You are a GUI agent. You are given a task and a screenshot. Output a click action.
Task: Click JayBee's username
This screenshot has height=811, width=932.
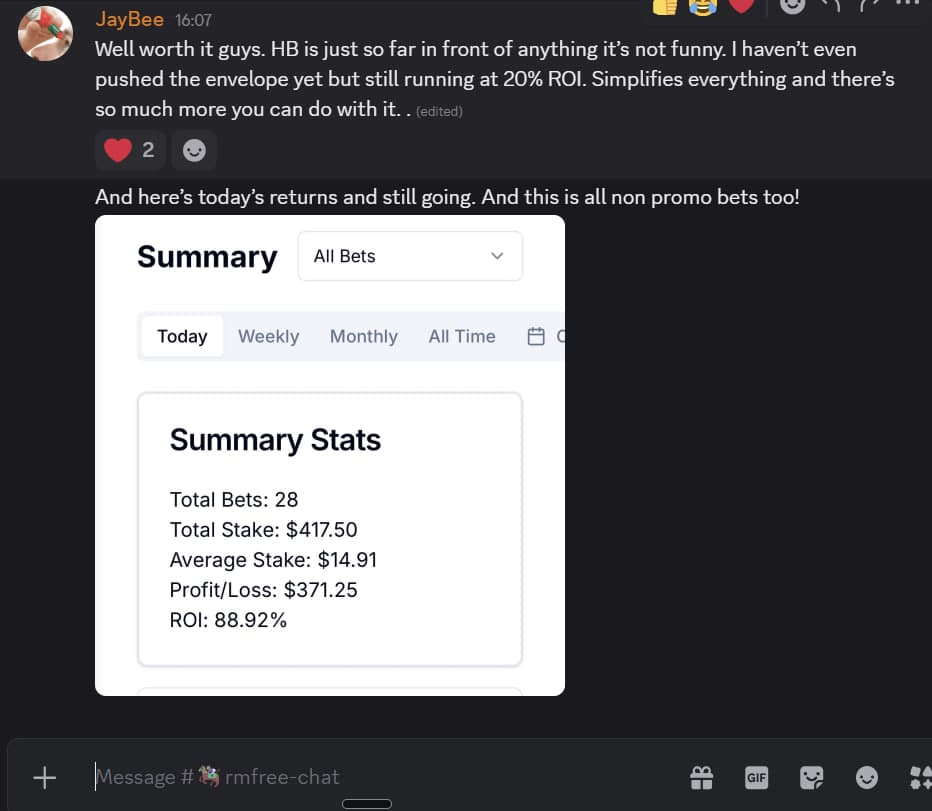tap(129, 19)
